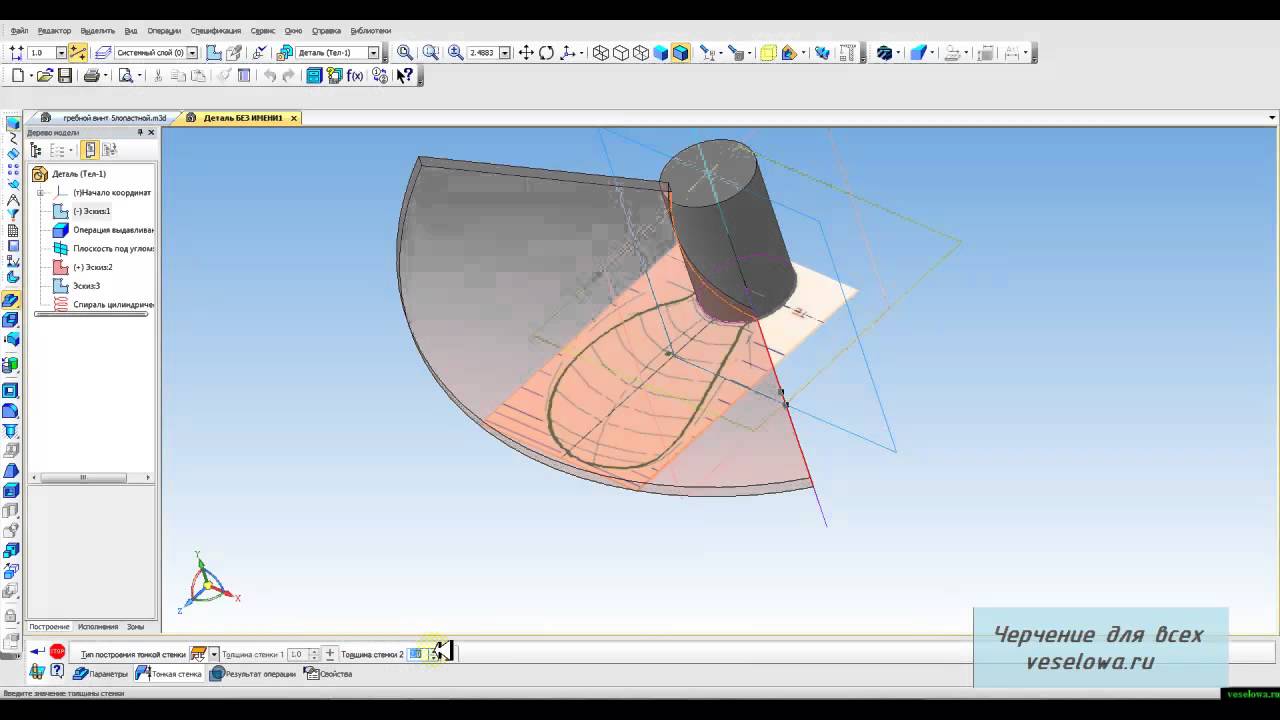Print the document
1280x720 pixels.
point(92,76)
